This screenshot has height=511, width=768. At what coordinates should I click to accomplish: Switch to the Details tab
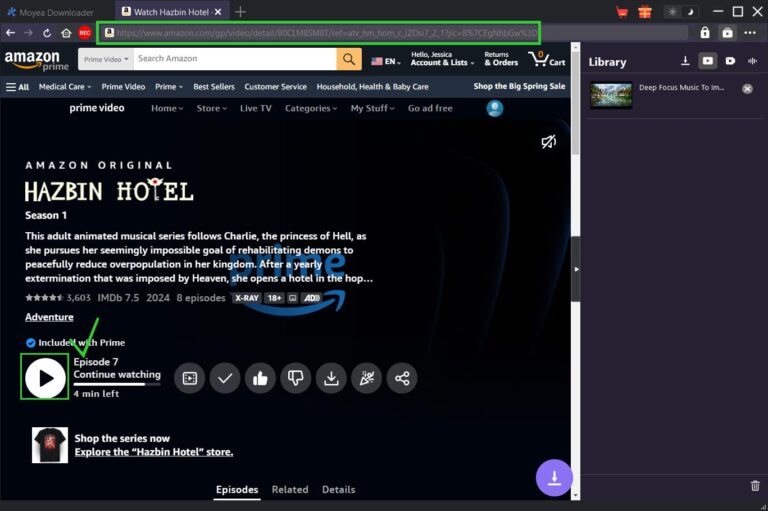point(338,490)
